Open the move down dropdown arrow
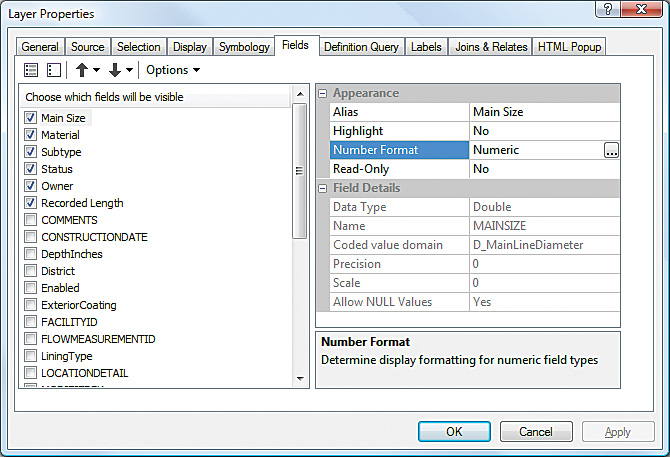 (x=130, y=70)
